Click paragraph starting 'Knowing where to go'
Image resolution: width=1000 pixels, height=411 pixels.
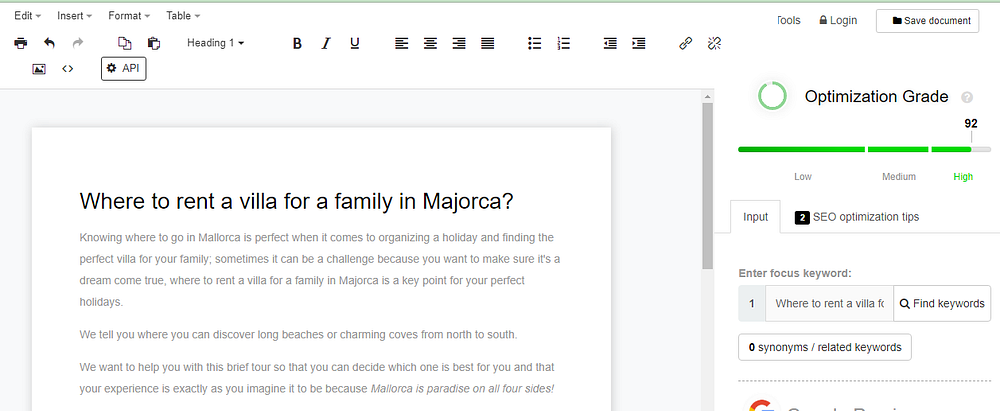tap(320, 270)
